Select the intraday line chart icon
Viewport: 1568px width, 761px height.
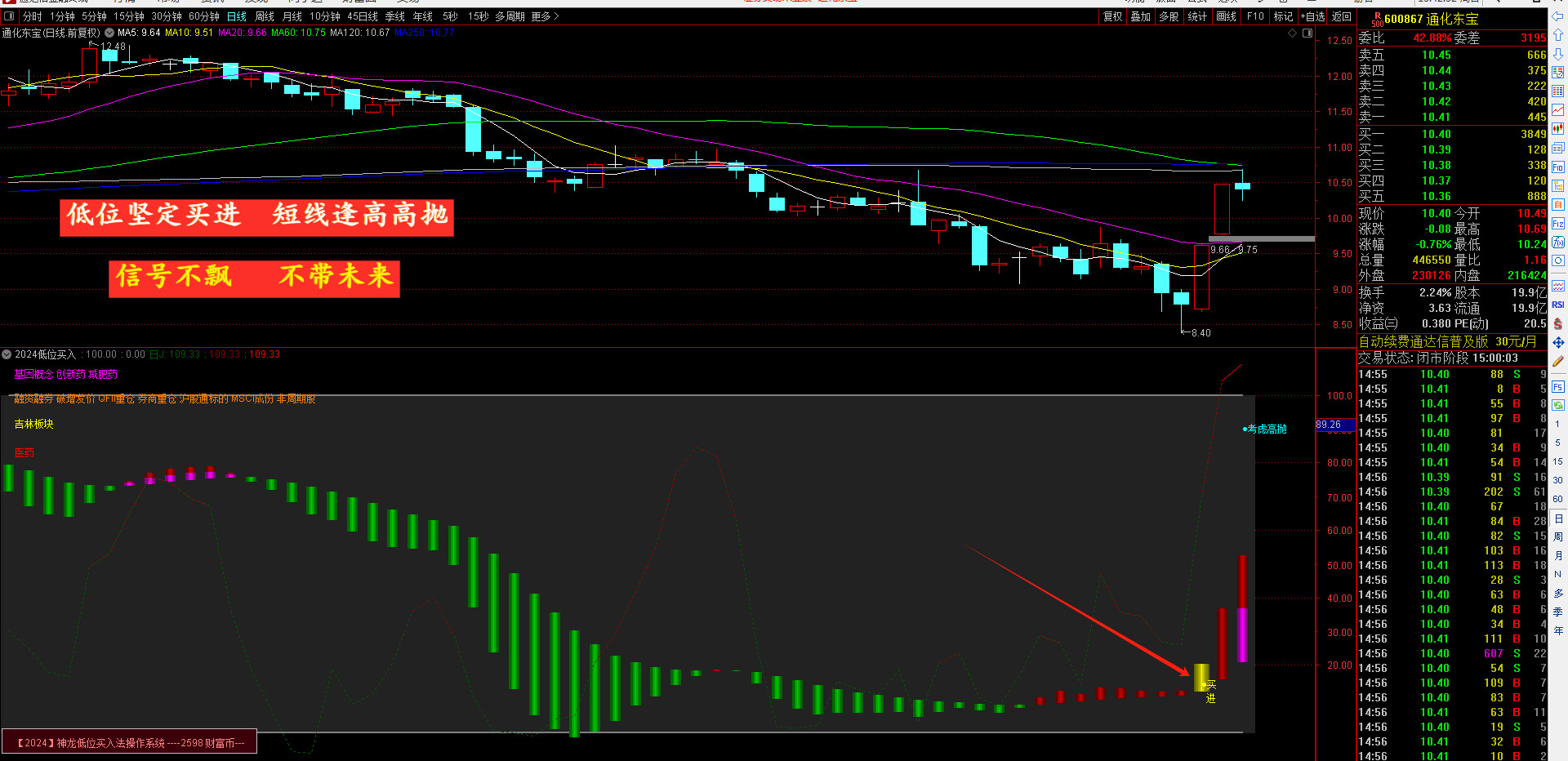(1558, 110)
